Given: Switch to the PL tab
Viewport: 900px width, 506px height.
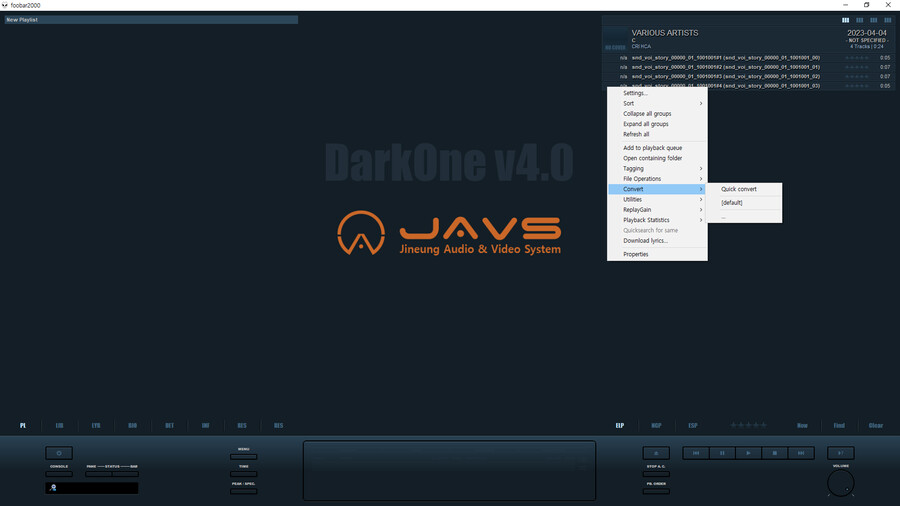Looking at the screenshot, I should [x=23, y=426].
